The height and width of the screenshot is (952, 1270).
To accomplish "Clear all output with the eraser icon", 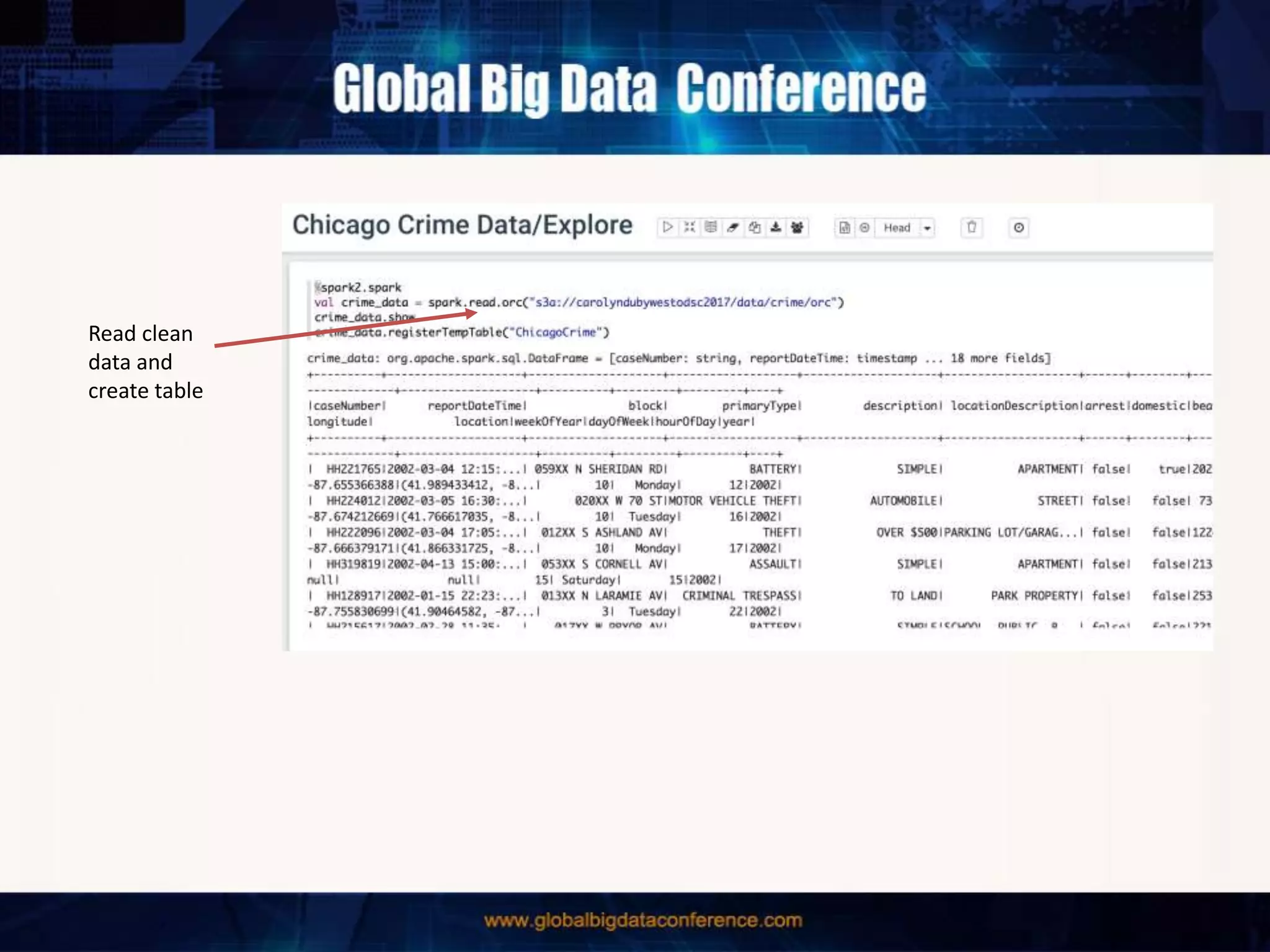I will (732, 227).
